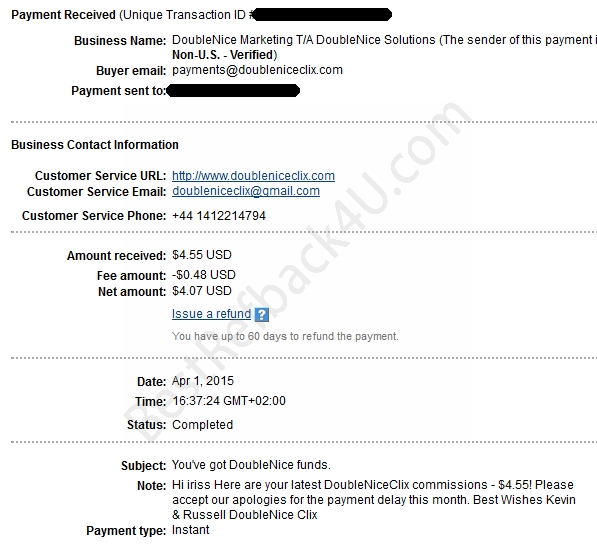
Task: Click the Business Contact Information heading
Action: [95, 145]
